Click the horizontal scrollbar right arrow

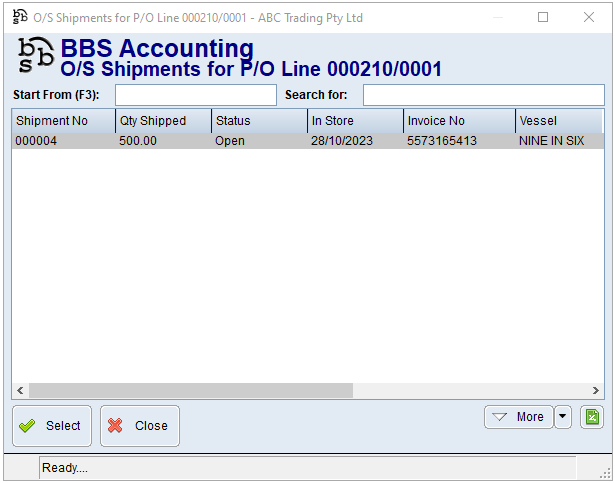[597, 390]
